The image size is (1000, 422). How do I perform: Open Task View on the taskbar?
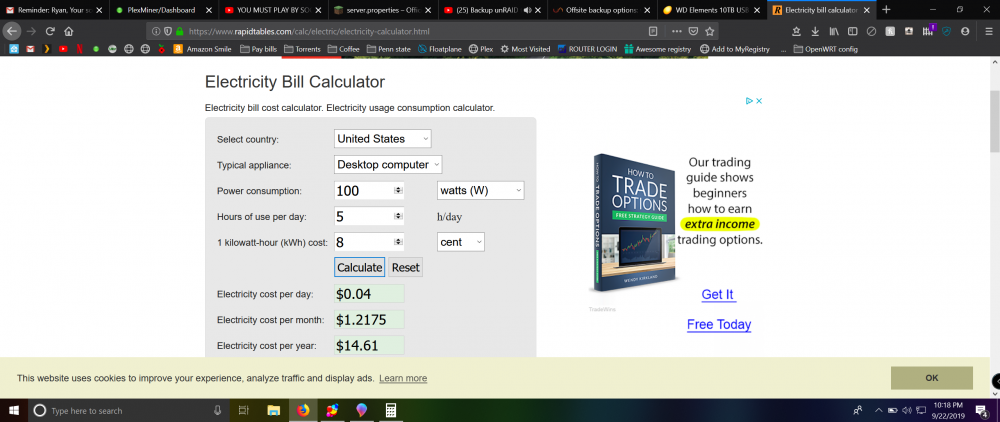(x=242, y=410)
